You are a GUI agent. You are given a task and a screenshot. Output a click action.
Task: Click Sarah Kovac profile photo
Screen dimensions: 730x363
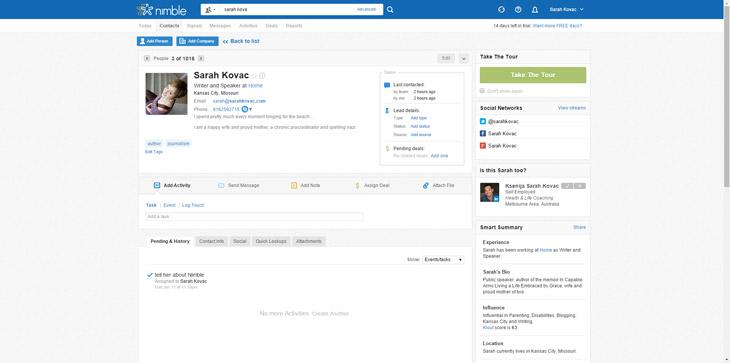pyautogui.click(x=166, y=94)
